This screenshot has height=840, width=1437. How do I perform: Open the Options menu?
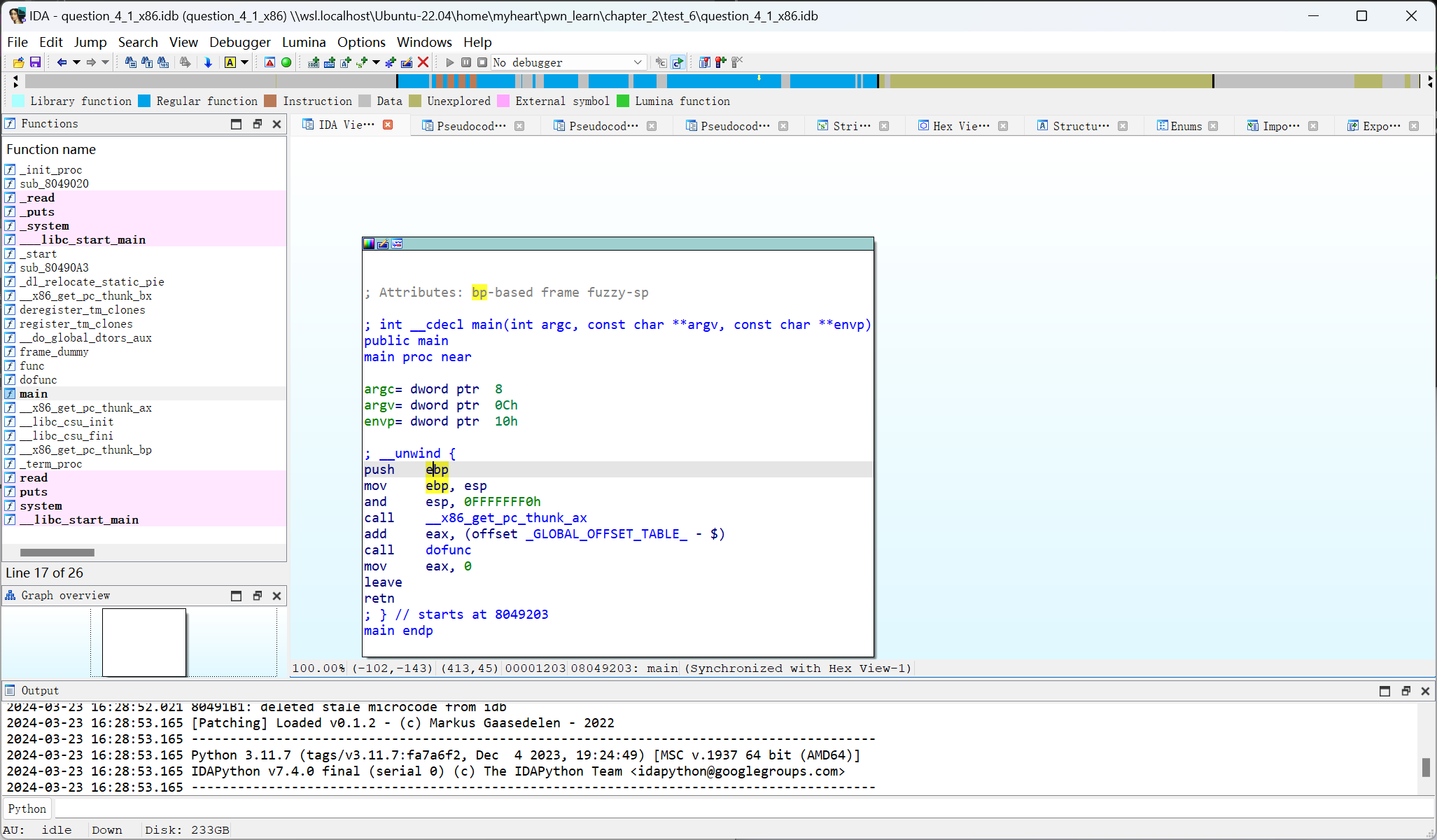pos(361,42)
